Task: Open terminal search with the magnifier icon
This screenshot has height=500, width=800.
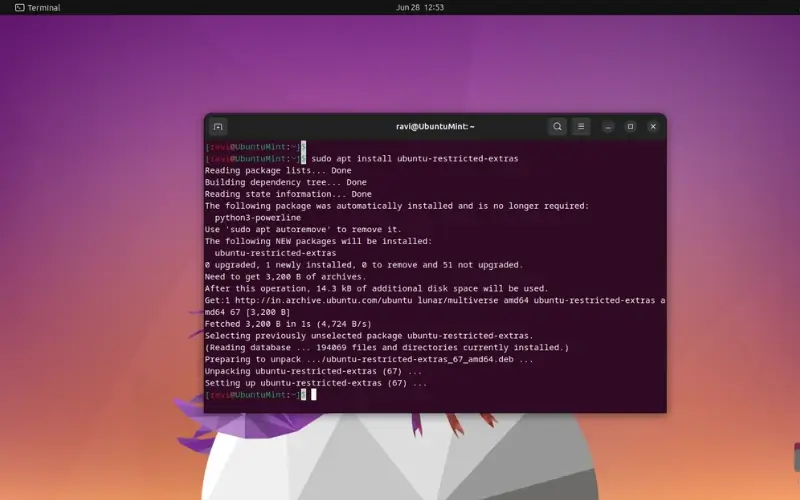Action: (x=557, y=127)
